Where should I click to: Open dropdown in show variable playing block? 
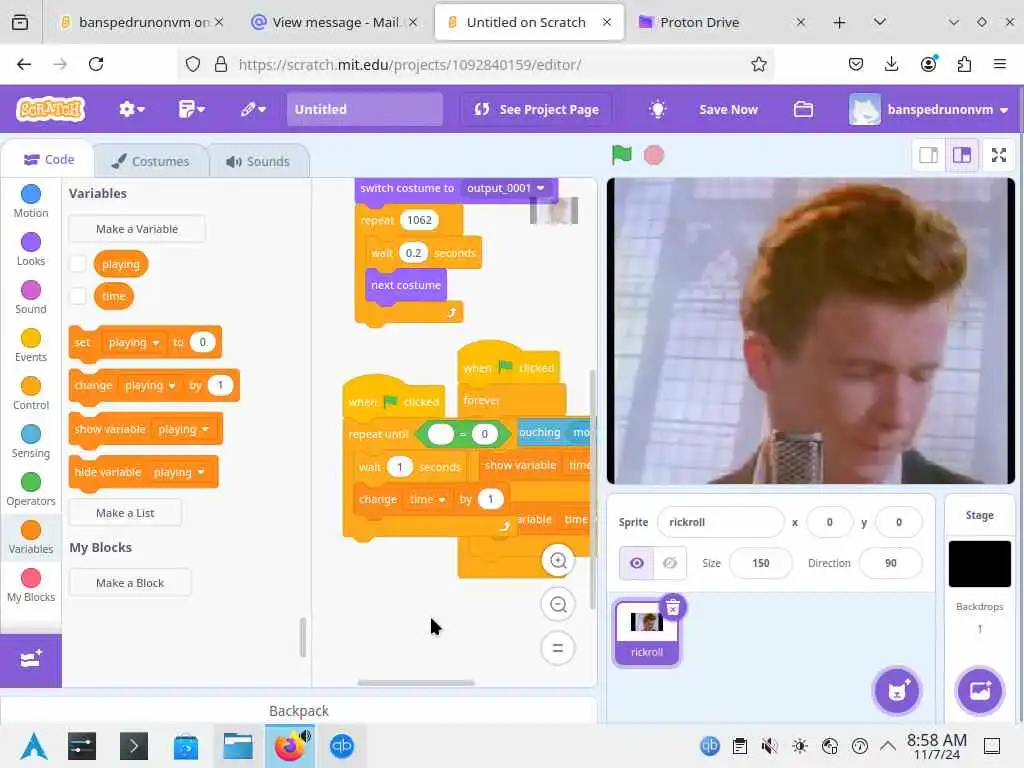[x=183, y=429]
